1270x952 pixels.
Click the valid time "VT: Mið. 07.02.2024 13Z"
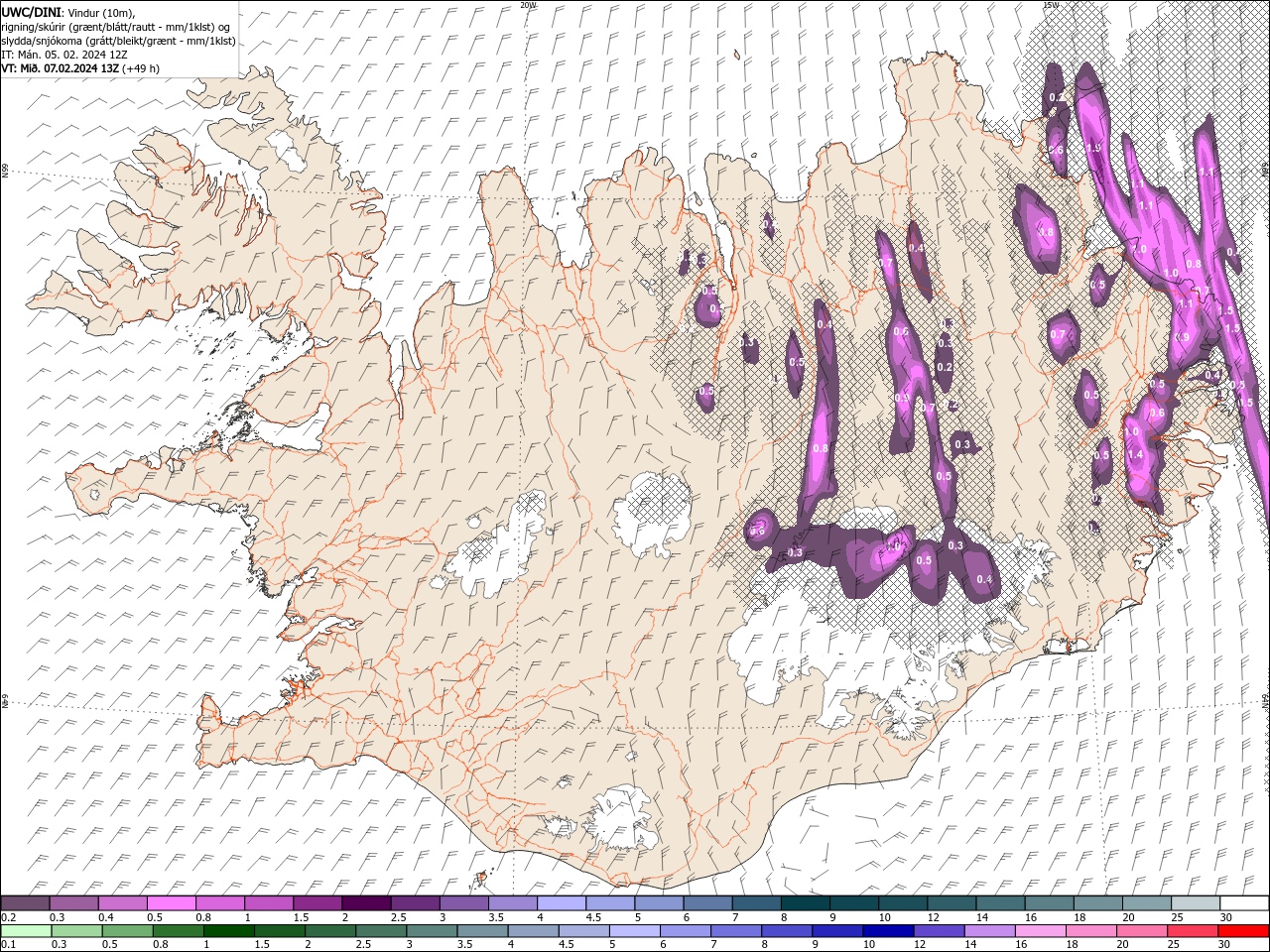click(x=62, y=68)
